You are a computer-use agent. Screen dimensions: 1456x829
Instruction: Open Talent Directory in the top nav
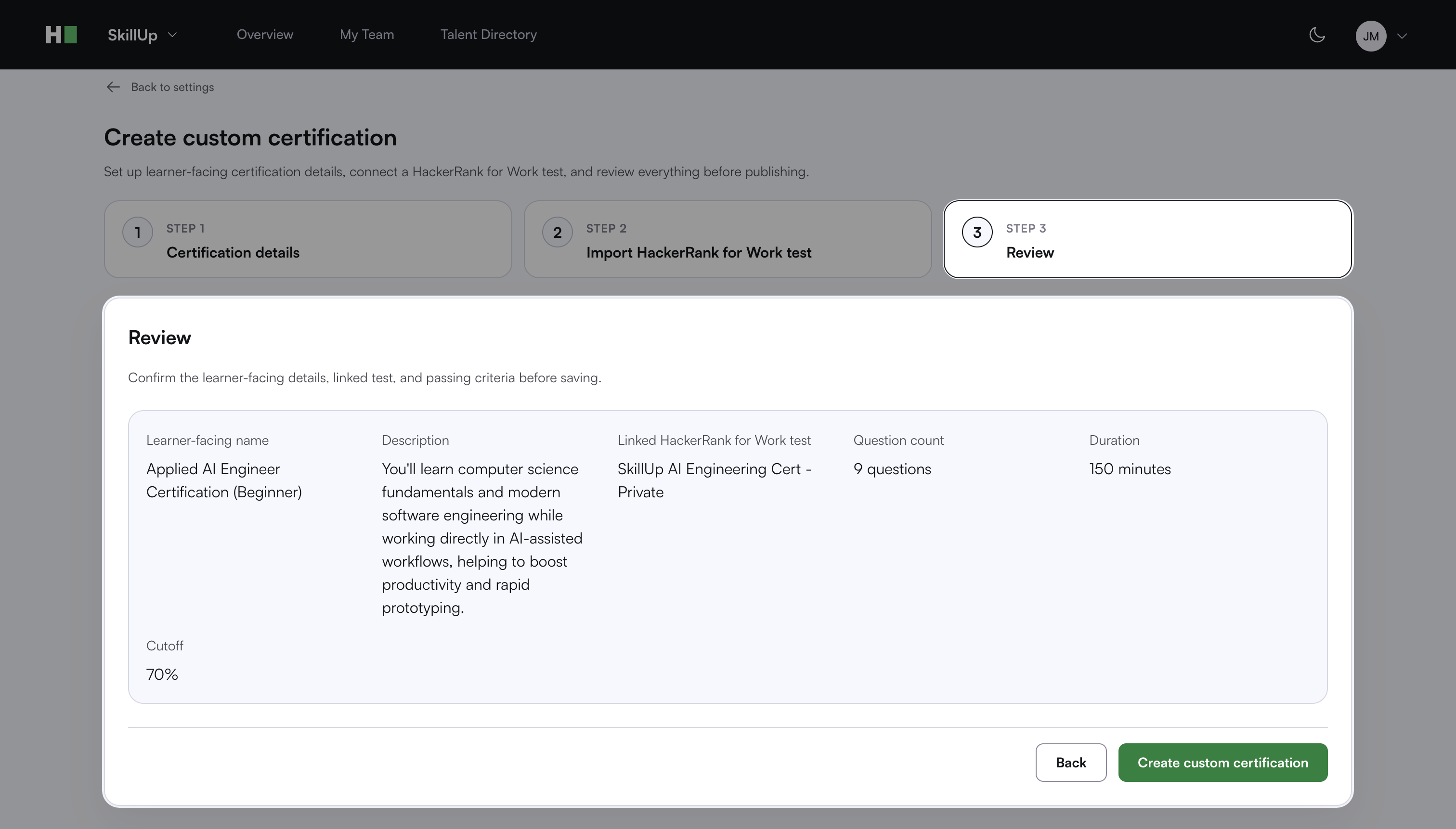point(488,35)
